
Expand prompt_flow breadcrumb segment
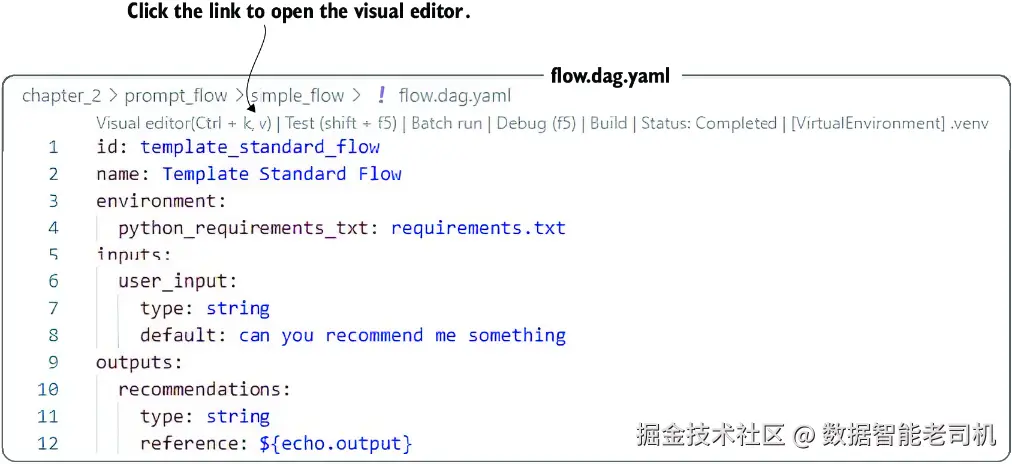pyautogui.click(x=176, y=96)
